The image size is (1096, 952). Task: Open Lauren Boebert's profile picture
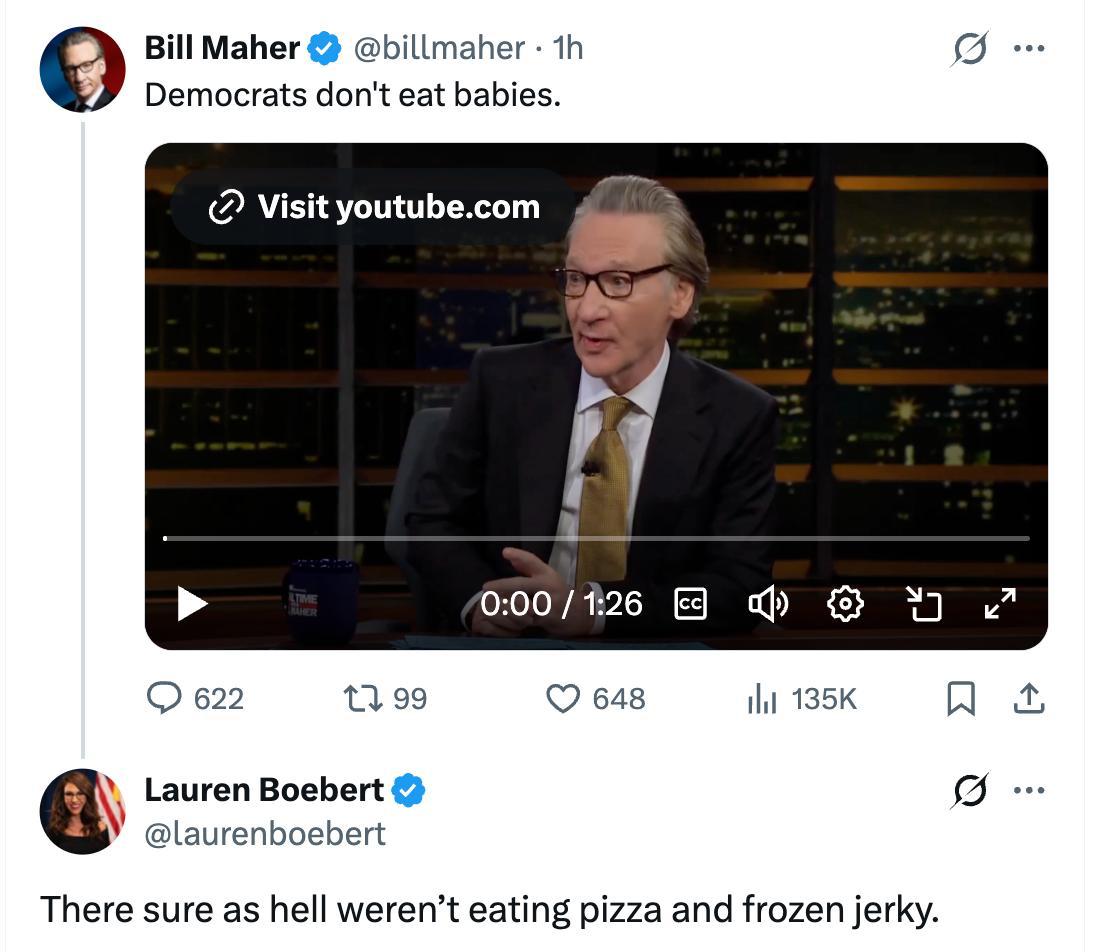point(82,811)
